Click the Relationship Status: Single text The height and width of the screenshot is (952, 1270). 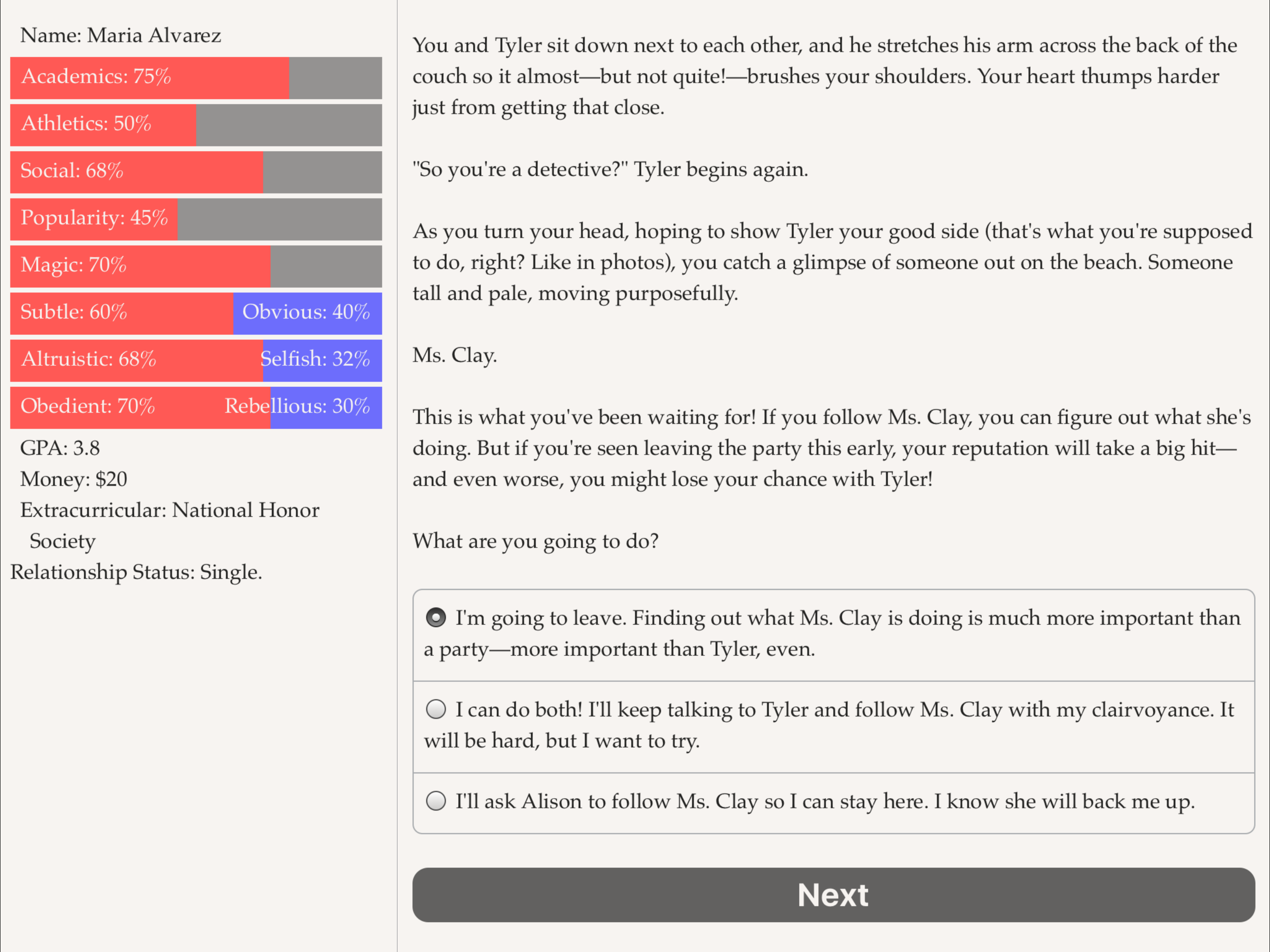coord(136,572)
